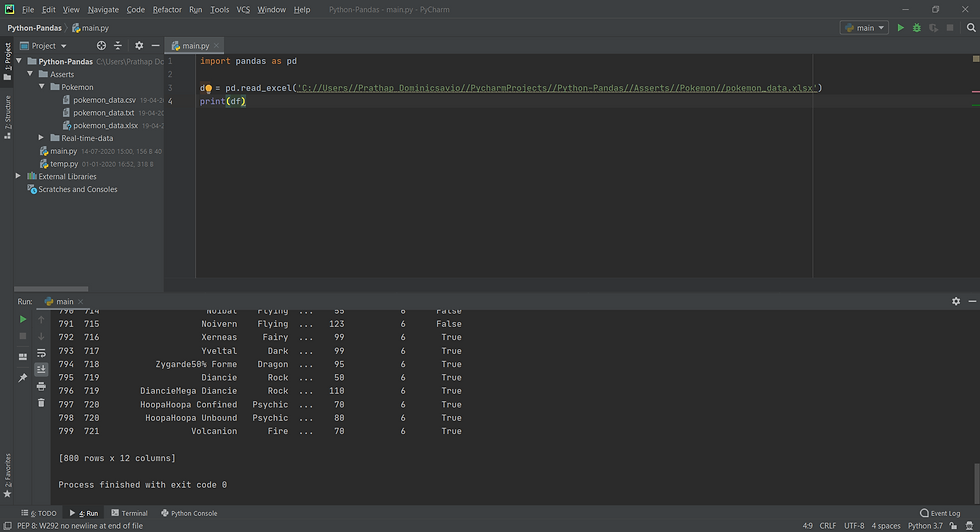Open the TODO tool window
Image resolution: width=980 pixels, height=532 pixels.
[39, 513]
